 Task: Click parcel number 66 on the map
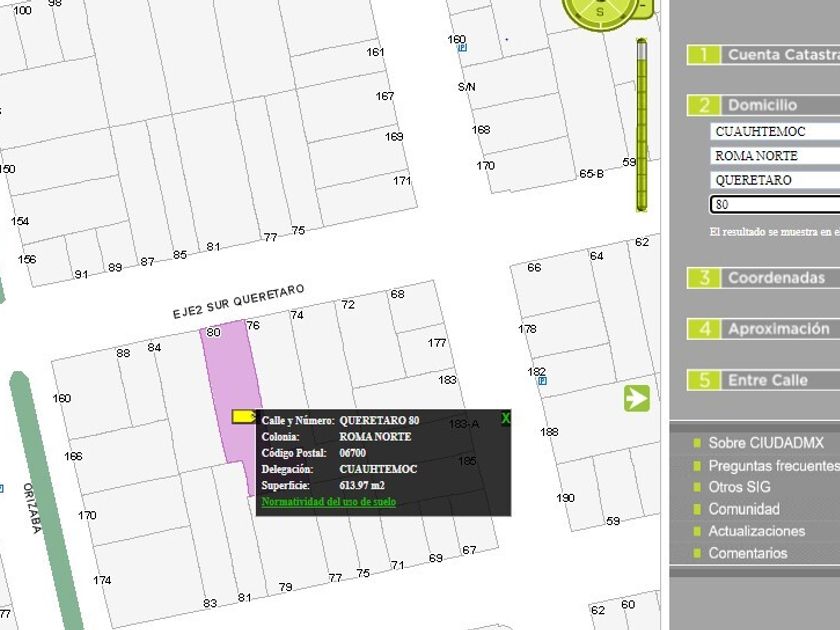tap(534, 267)
